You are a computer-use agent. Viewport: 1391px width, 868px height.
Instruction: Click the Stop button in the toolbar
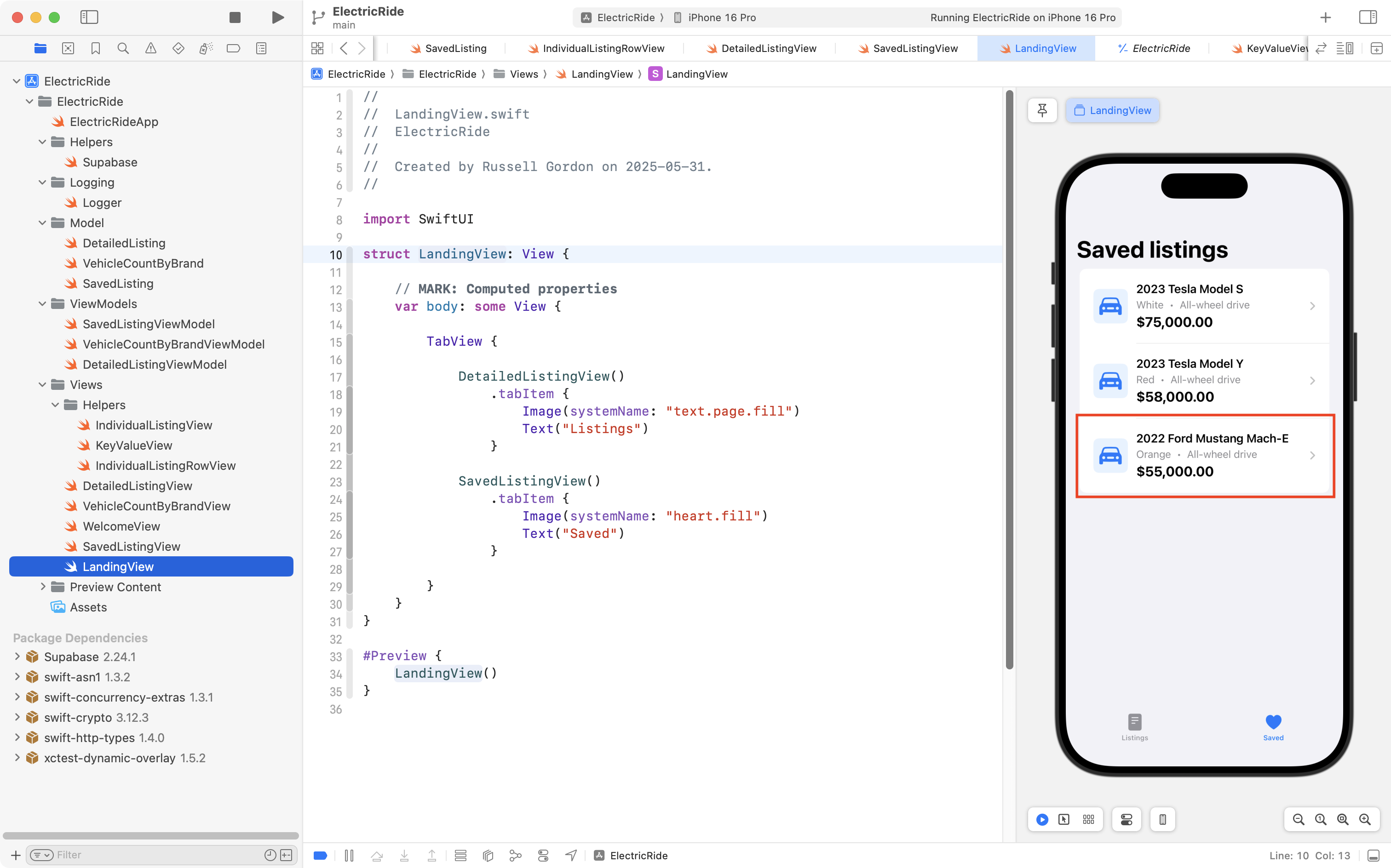click(235, 17)
